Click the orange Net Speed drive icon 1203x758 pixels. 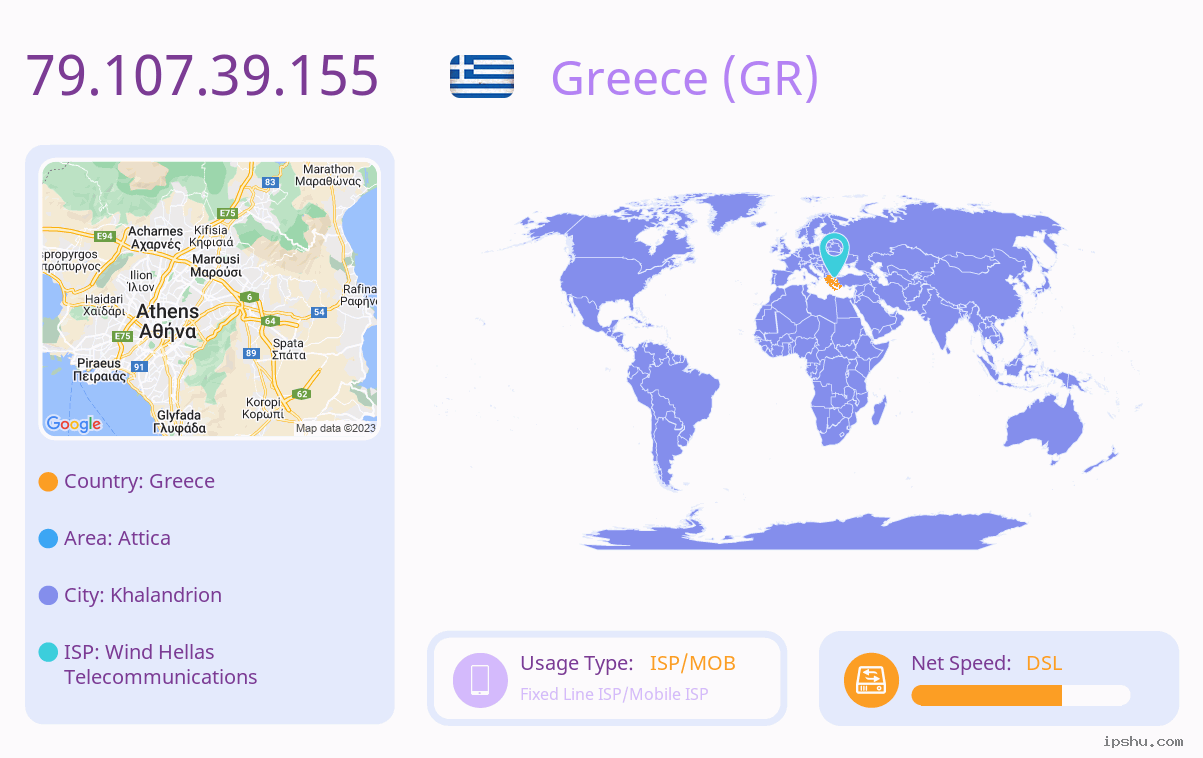871,679
